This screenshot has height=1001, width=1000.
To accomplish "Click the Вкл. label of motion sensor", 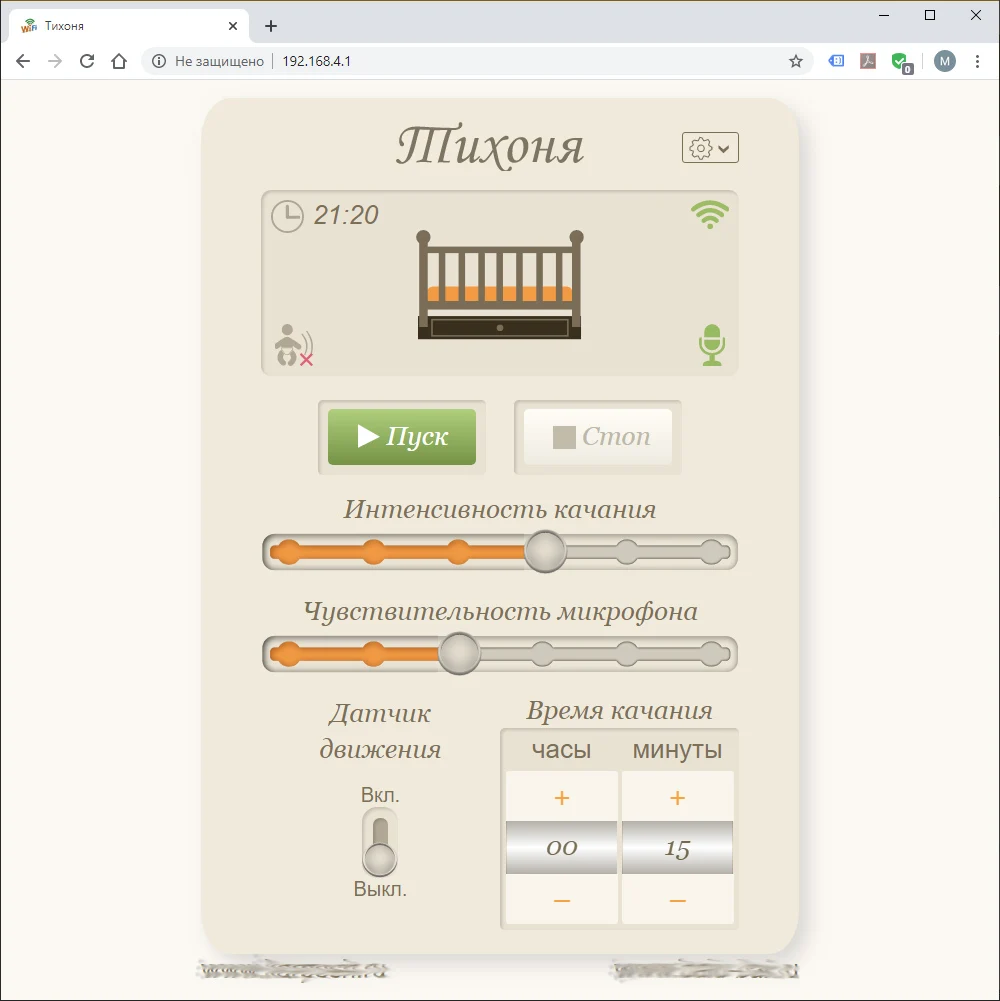I will 380,795.
